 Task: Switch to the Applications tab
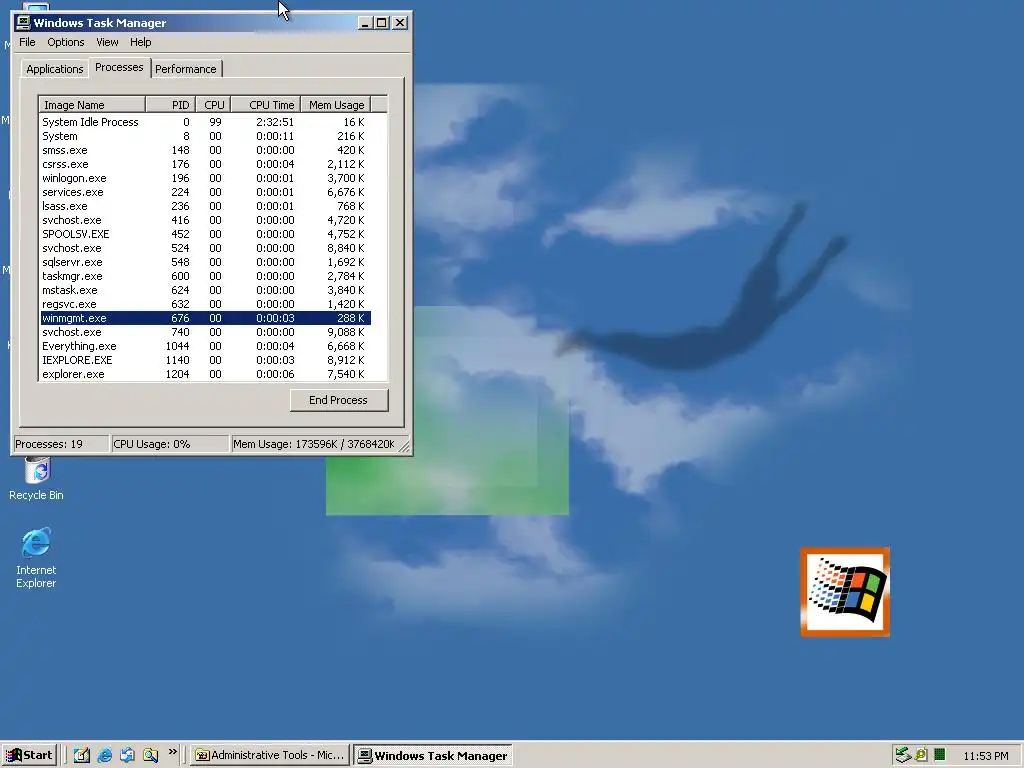(x=55, y=69)
